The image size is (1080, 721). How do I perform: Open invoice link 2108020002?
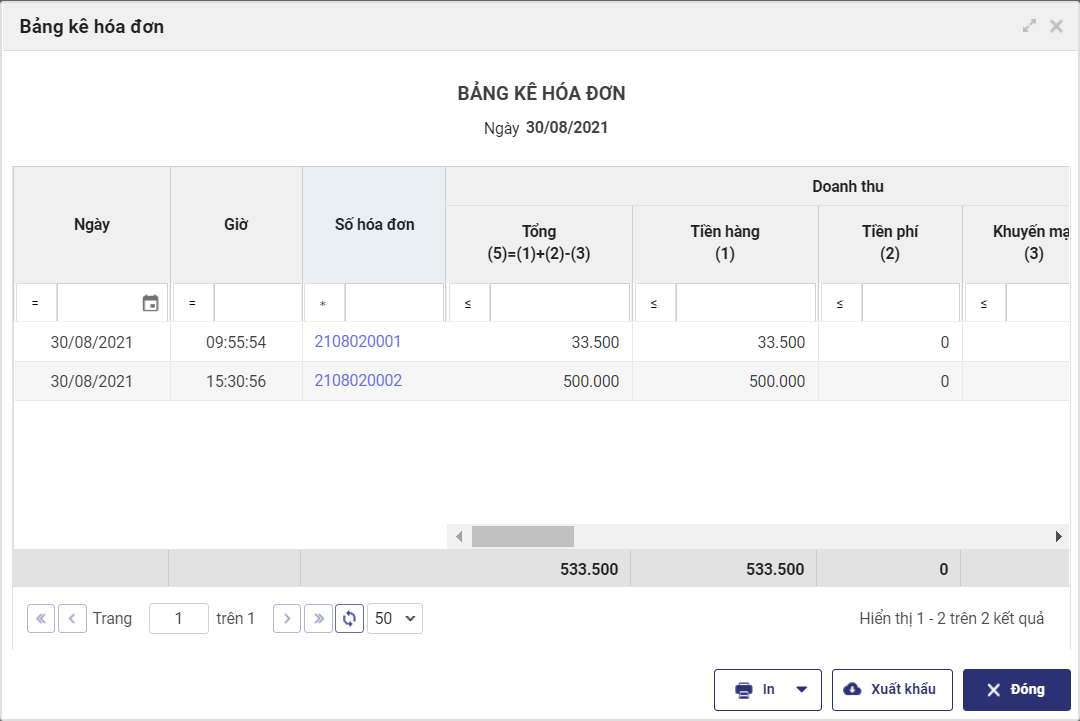coord(358,381)
